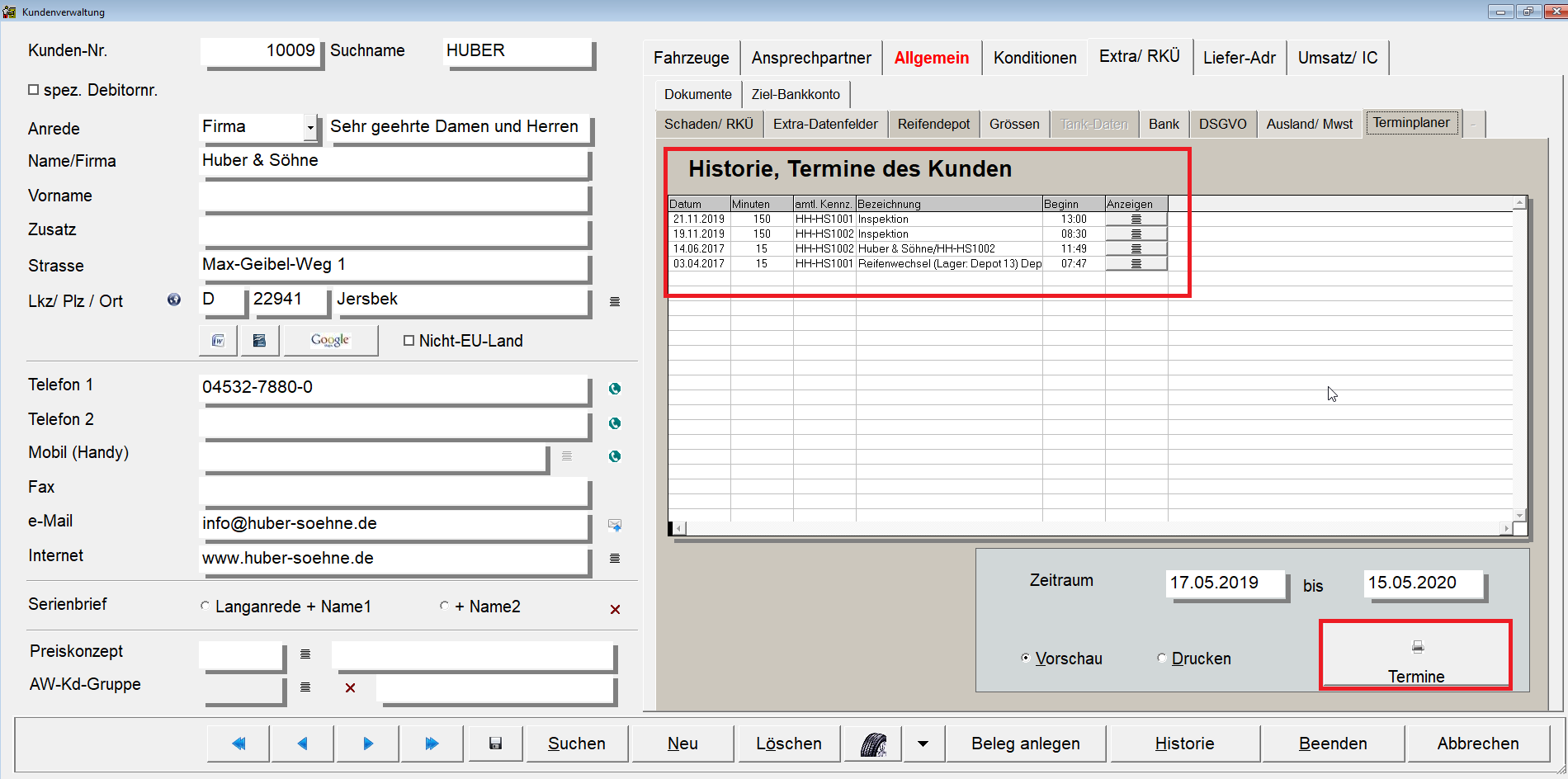1568x779 pixels.
Task: Click the Zeitraum start date field
Action: (x=1225, y=583)
